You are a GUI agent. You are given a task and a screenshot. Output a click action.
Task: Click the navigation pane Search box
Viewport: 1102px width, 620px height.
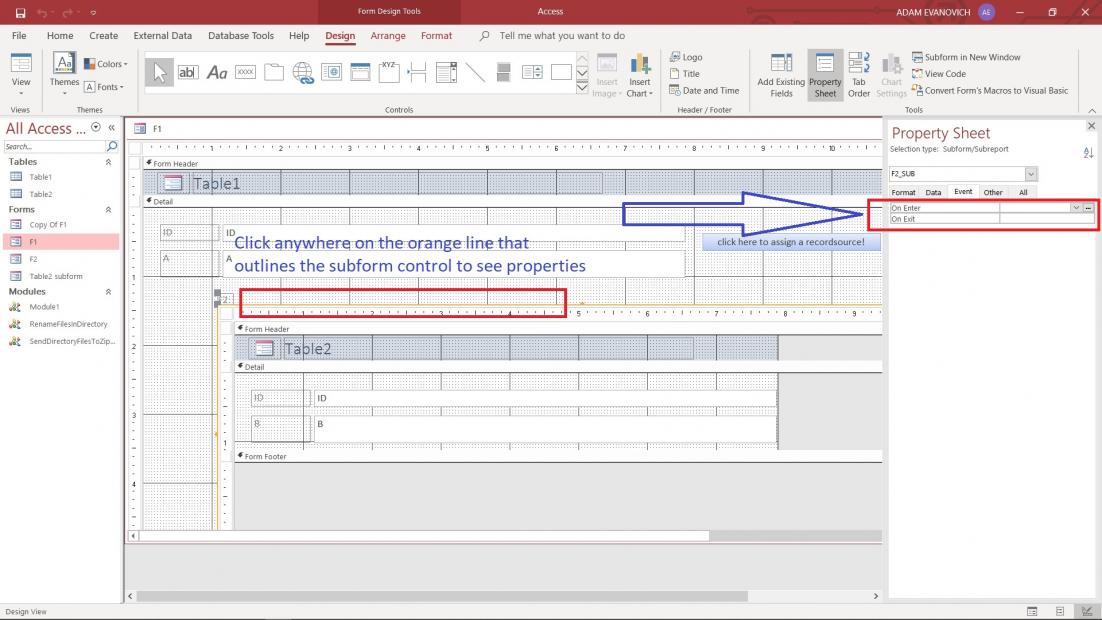(x=54, y=146)
